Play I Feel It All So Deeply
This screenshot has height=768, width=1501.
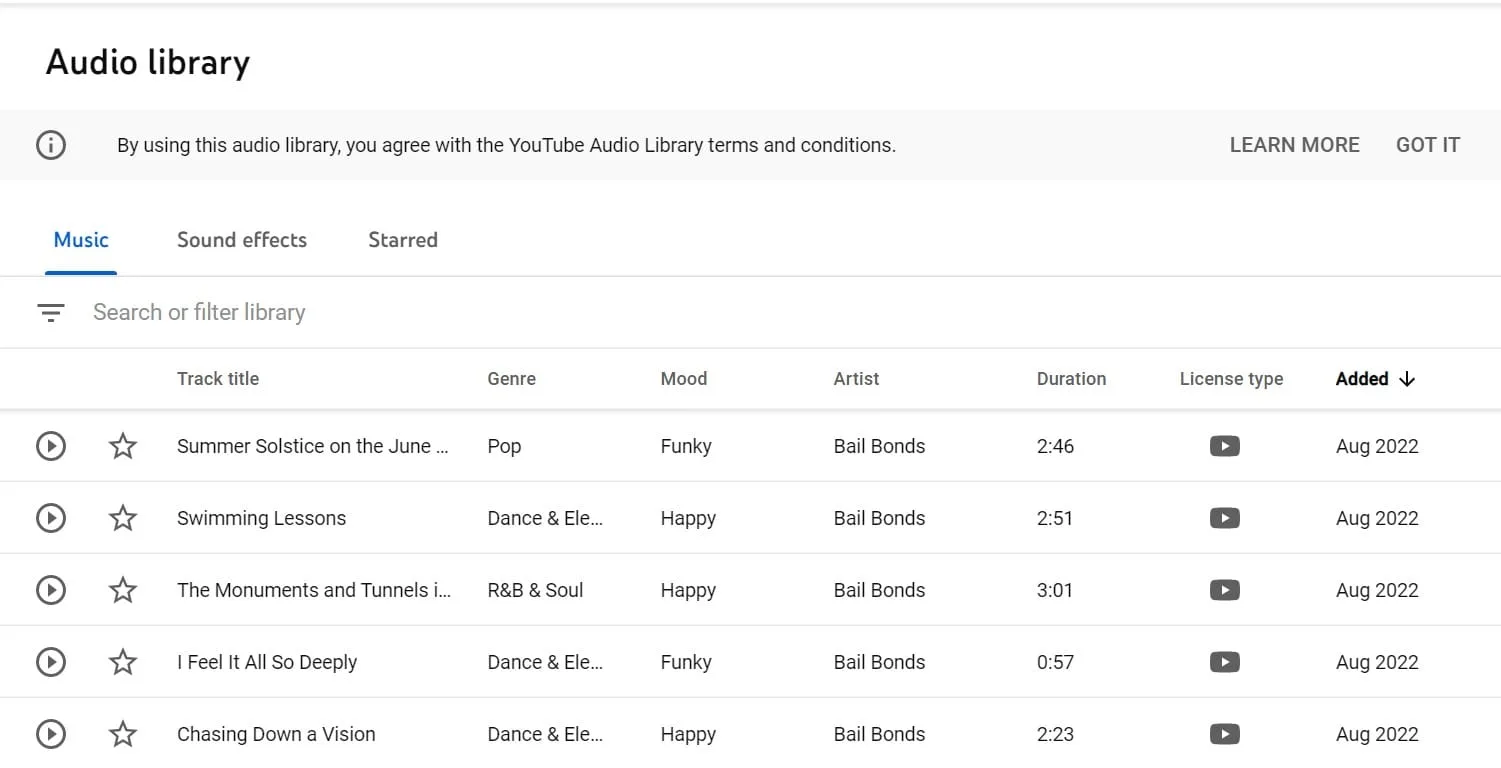(x=51, y=662)
